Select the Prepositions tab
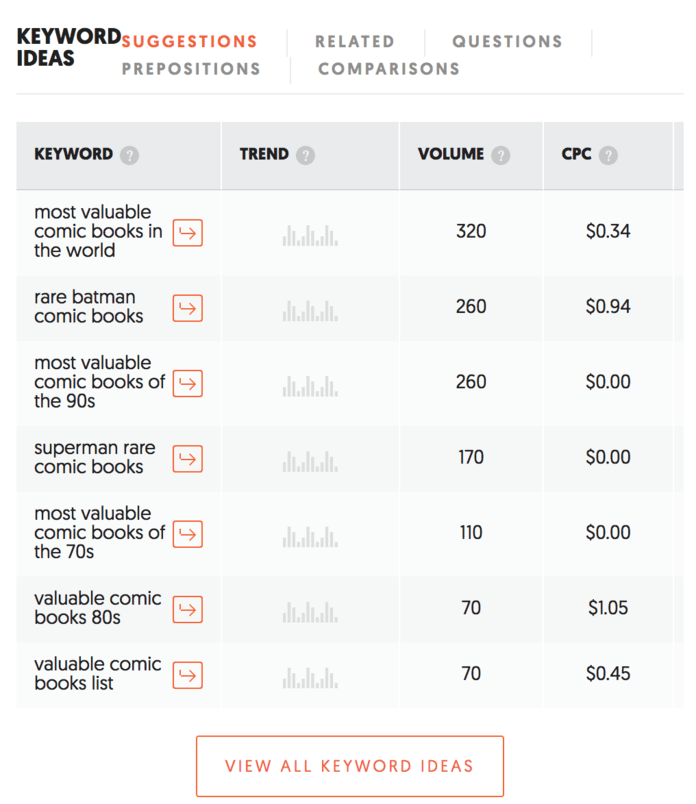The width and height of the screenshot is (696, 804). [191, 69]
